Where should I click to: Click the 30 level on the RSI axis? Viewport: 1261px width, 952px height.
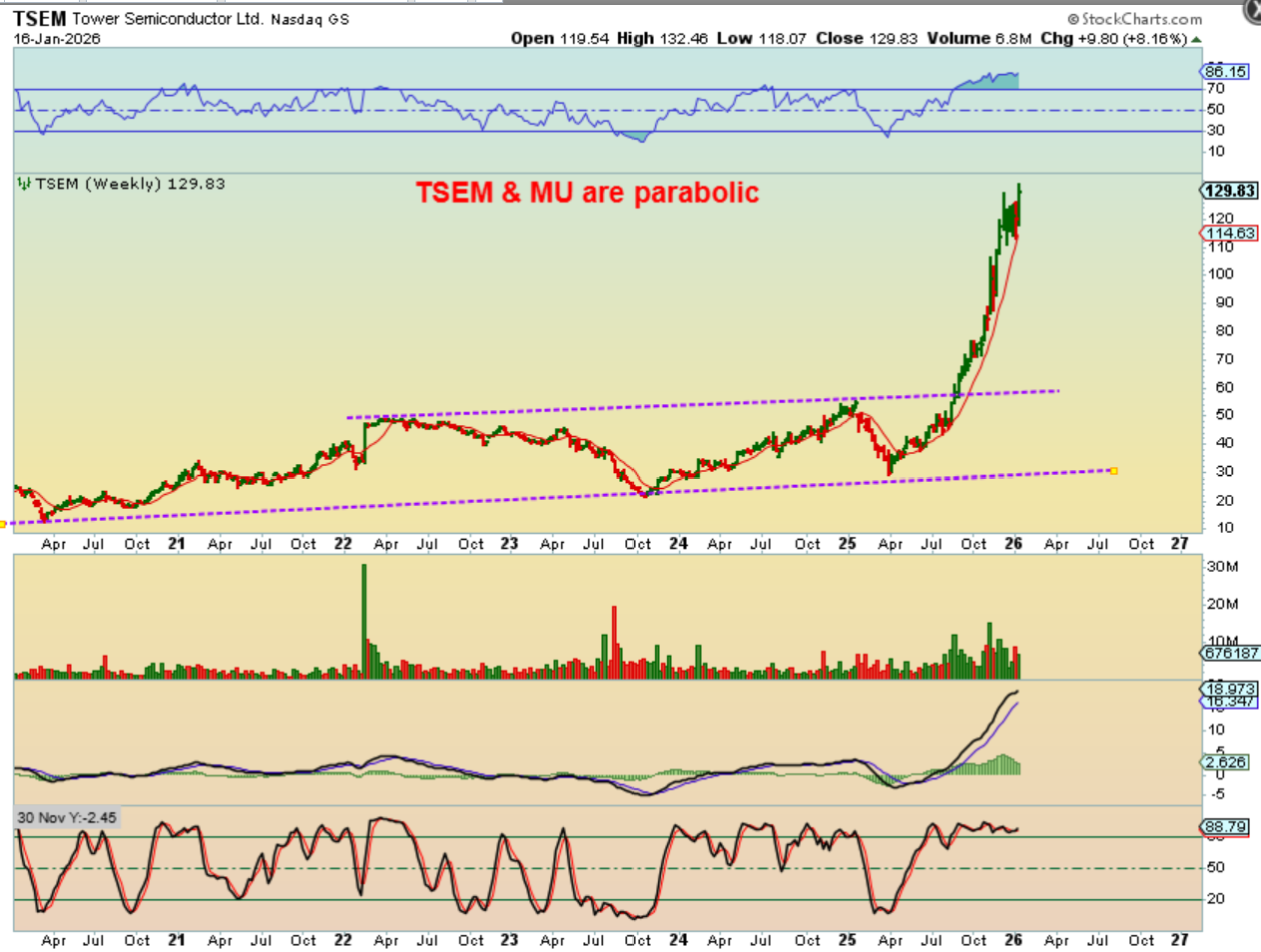tap(1215, 130)
